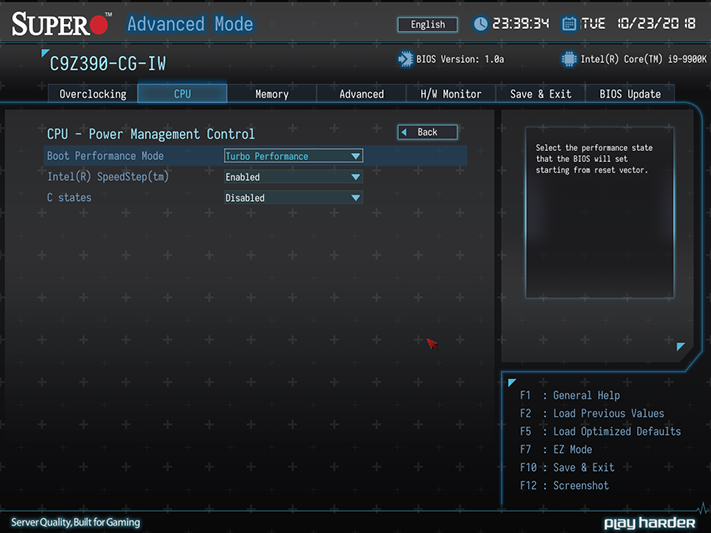Click the clock icon beside the time
Image resolution: width=711 pixels, height=533 pixels.
tap(480, 24)
